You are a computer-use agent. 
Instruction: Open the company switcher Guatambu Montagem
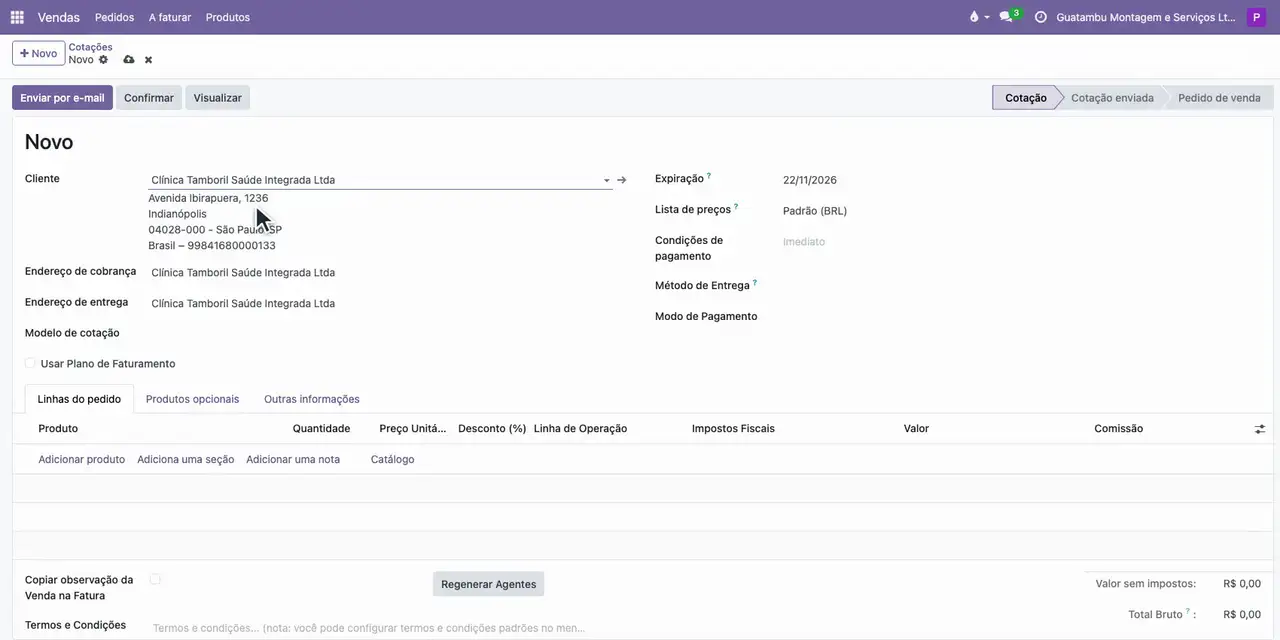click(x=1146, y=17)
